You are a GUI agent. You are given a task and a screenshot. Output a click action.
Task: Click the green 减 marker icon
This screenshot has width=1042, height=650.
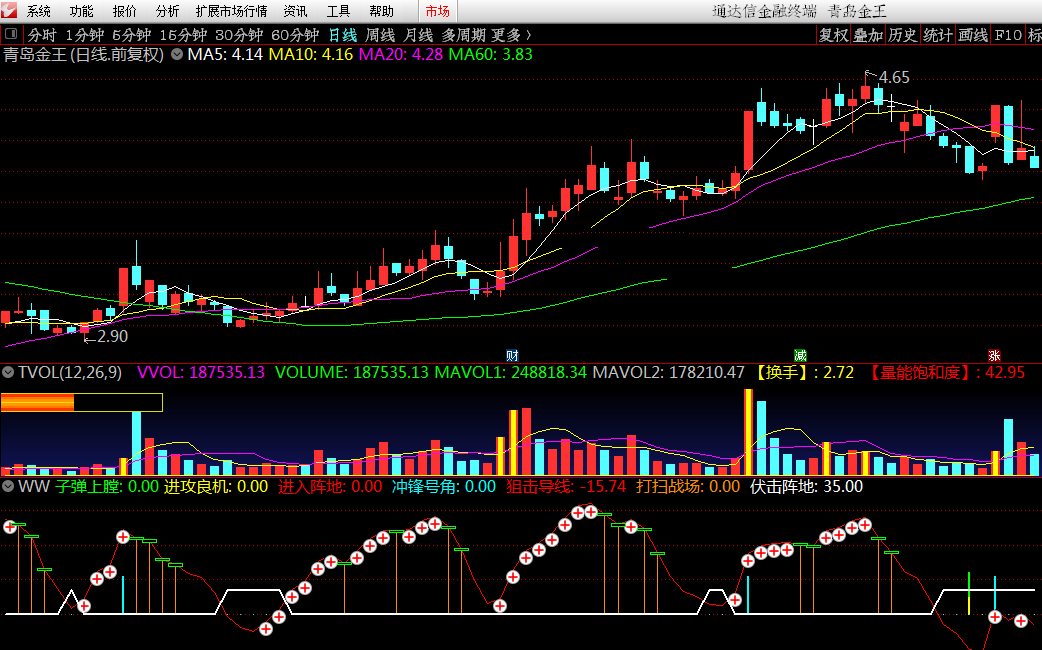[x=800, y=356]
